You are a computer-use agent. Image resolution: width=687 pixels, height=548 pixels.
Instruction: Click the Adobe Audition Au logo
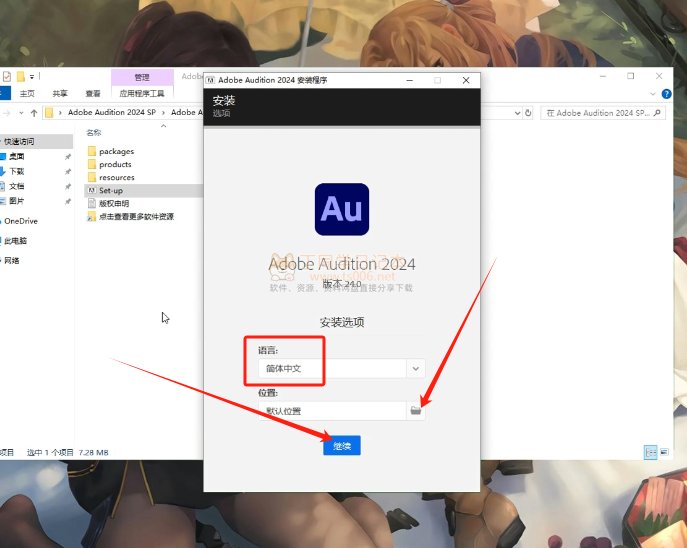tap(342, 209)
